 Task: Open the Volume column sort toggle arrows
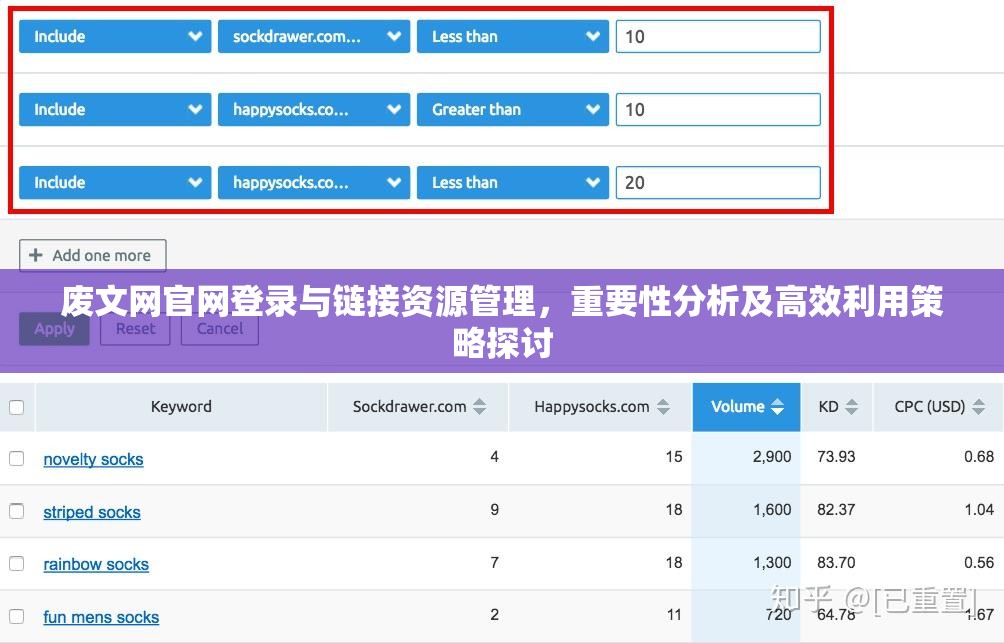tap(778, 407)
